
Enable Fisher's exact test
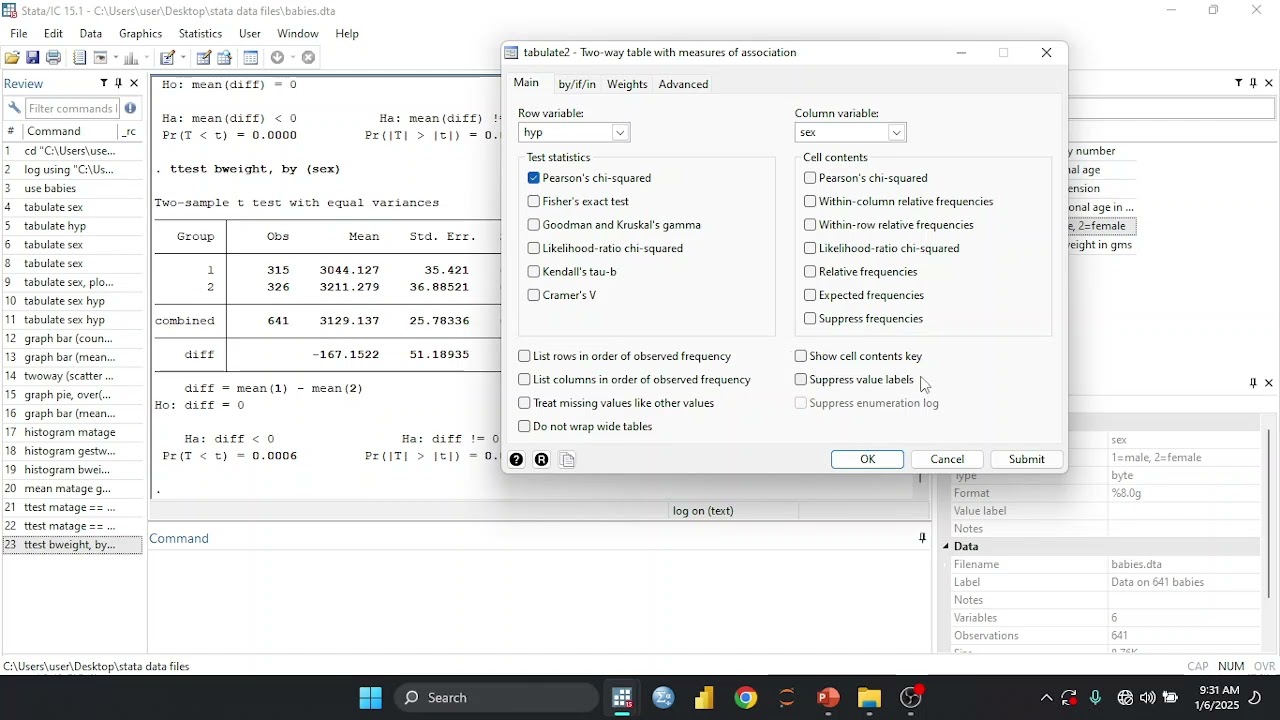pos(534,202)
